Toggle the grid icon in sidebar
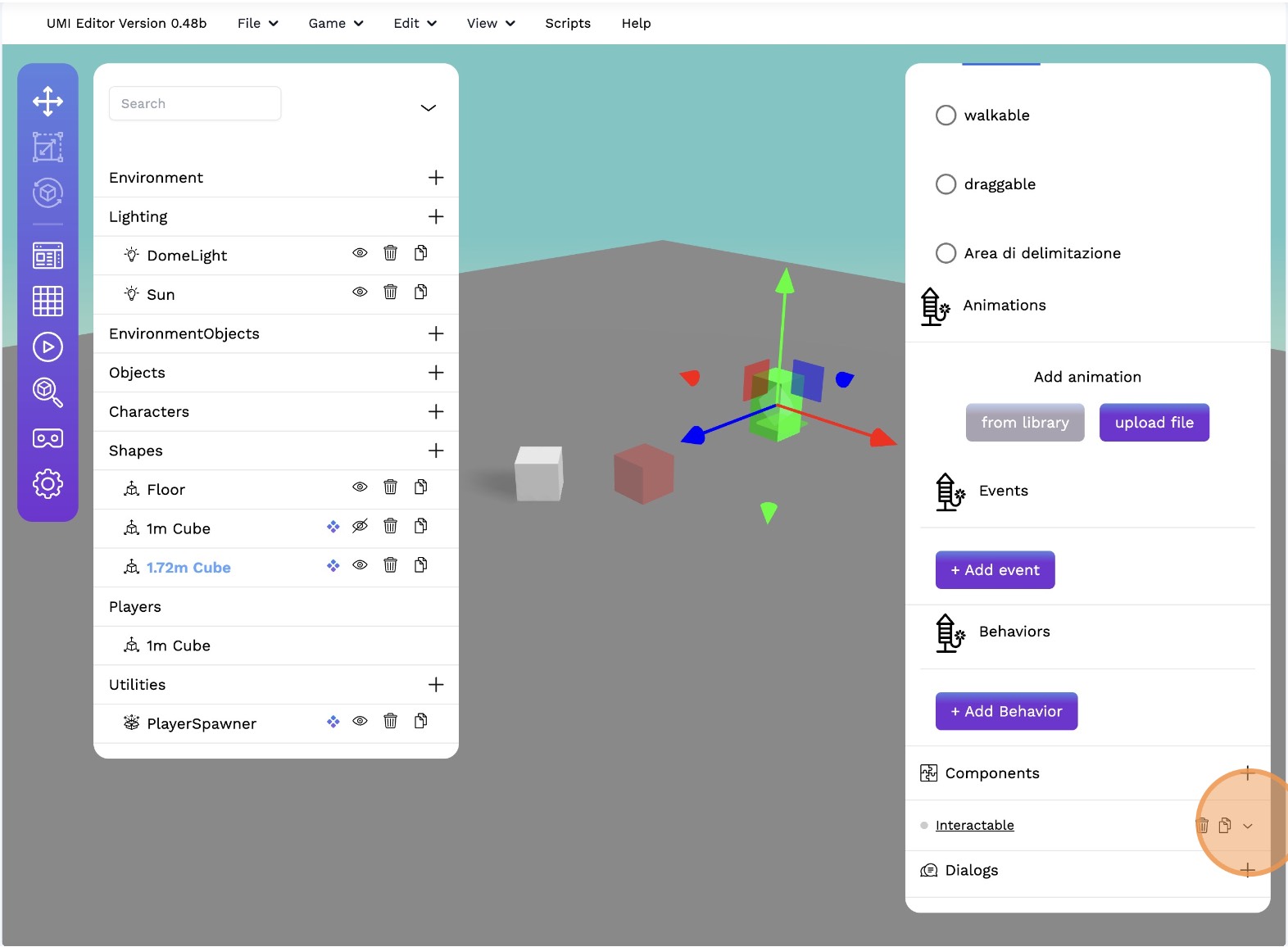 [48, 301]
